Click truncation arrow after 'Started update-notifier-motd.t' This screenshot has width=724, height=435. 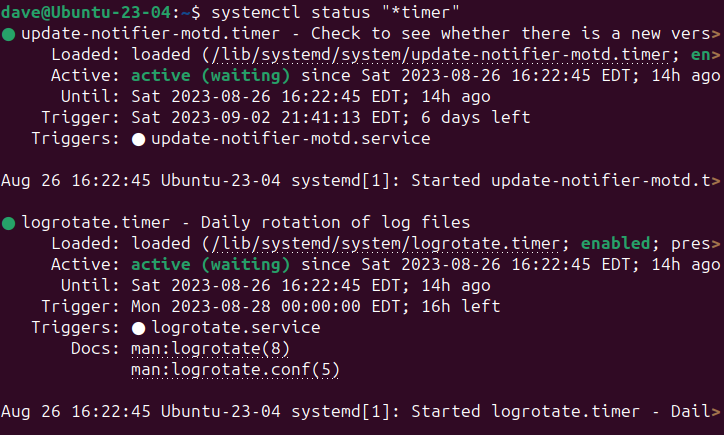click(716, 181)
